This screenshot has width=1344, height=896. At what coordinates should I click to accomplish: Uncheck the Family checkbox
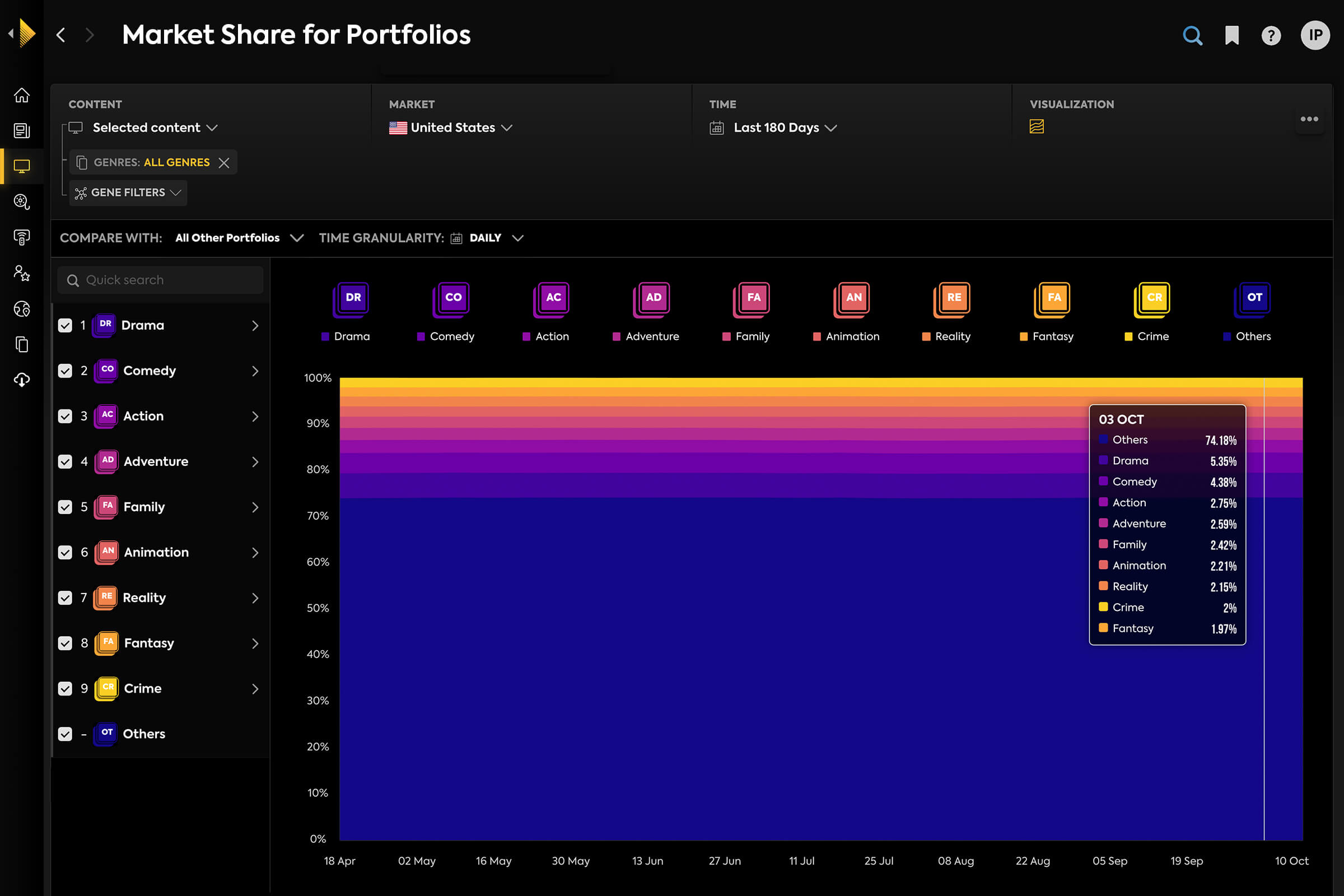pyautogui.click(x=65, y=507)
